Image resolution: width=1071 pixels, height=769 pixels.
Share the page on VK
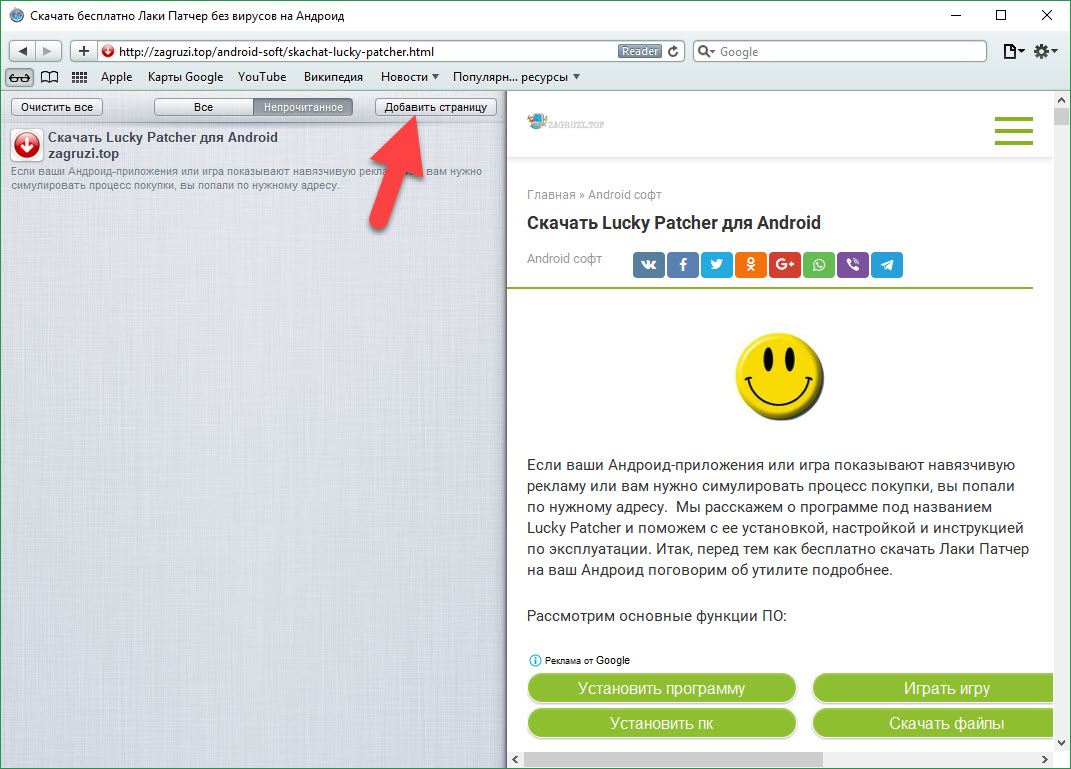[x=649, y=264]
